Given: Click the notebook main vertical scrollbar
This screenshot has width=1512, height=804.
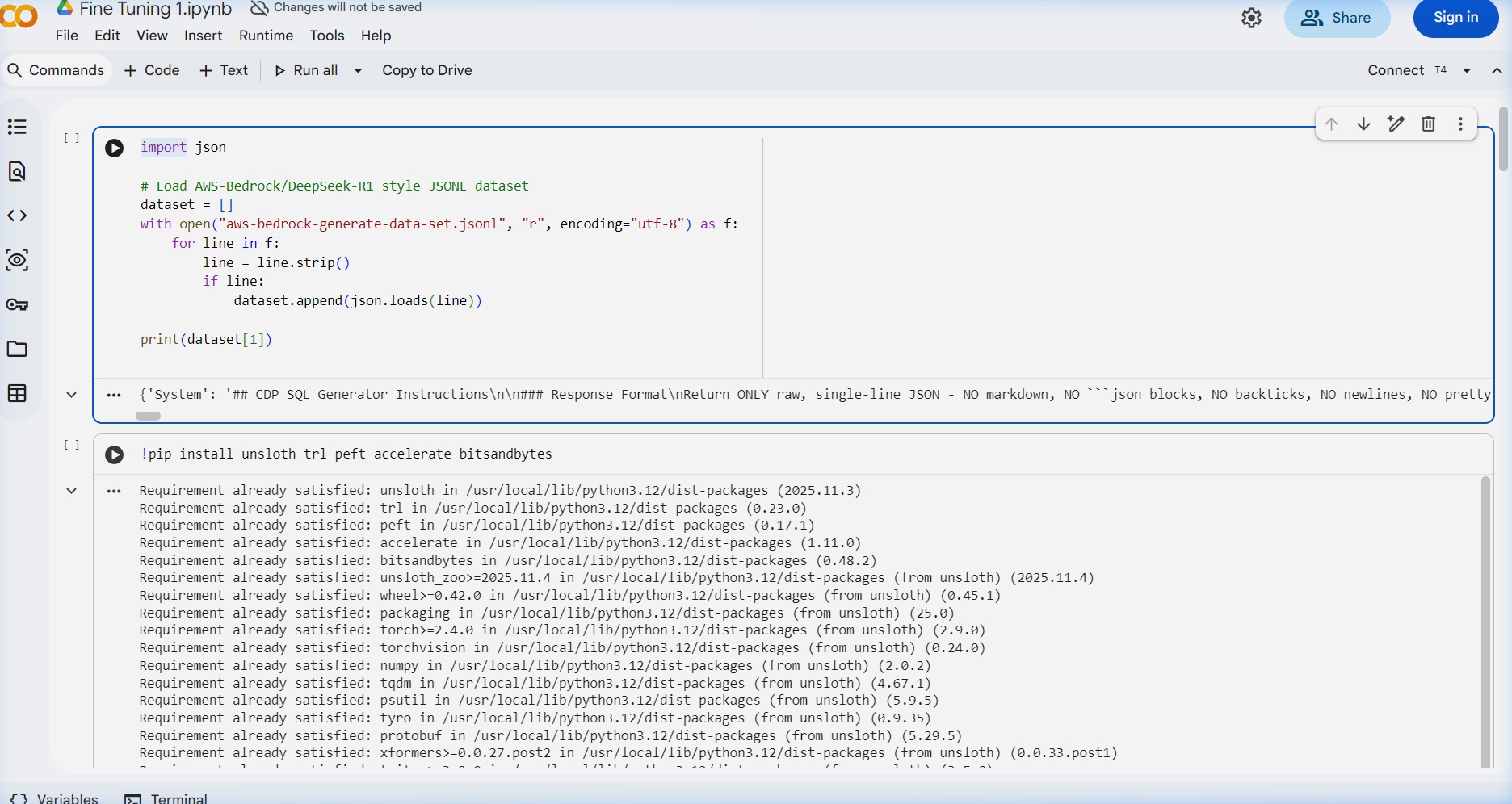Looking at the screenshot, I should [1503, 139].
